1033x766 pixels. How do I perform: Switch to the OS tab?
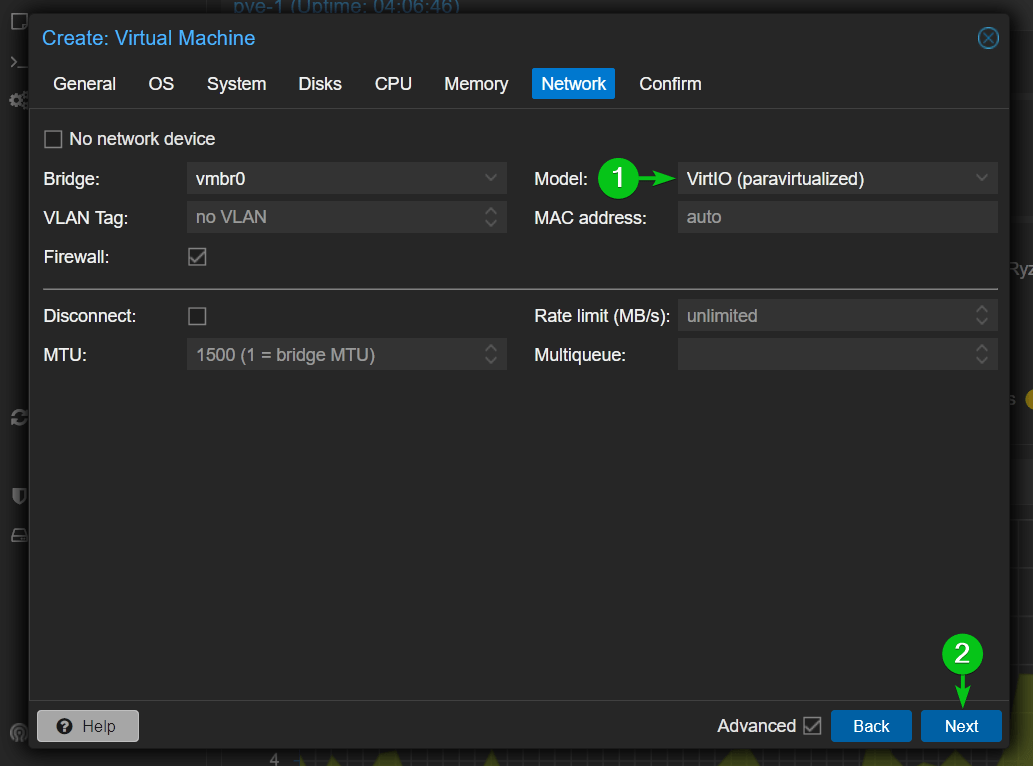coord(161,84)
